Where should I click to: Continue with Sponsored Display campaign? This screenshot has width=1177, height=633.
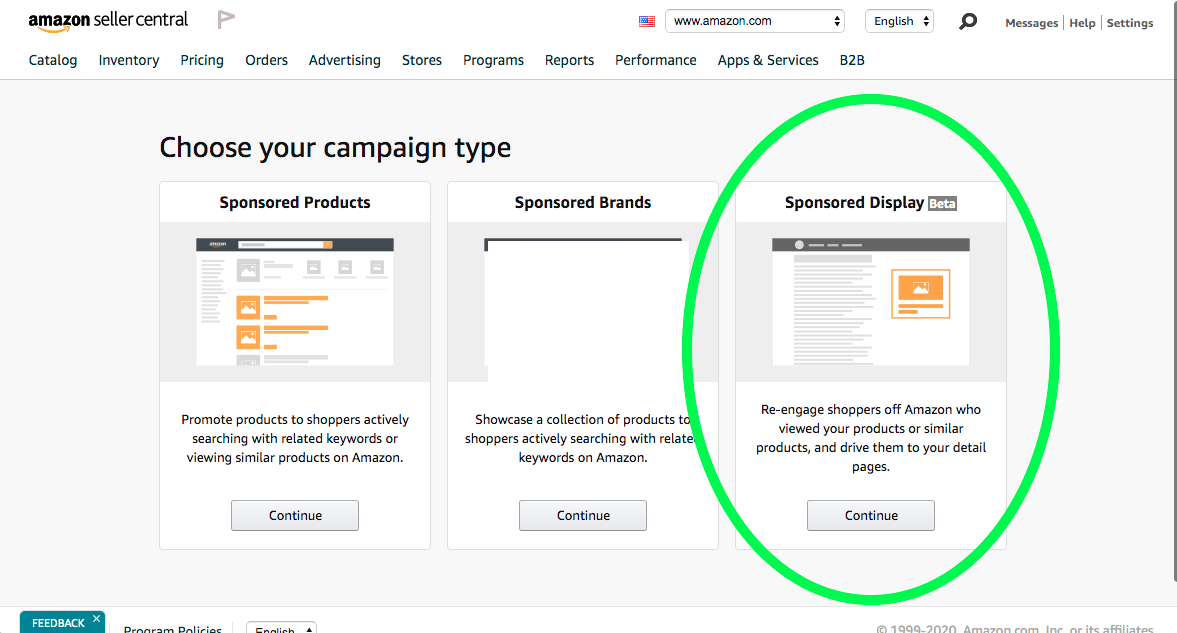pyautogui.click(x=871, y=515)
